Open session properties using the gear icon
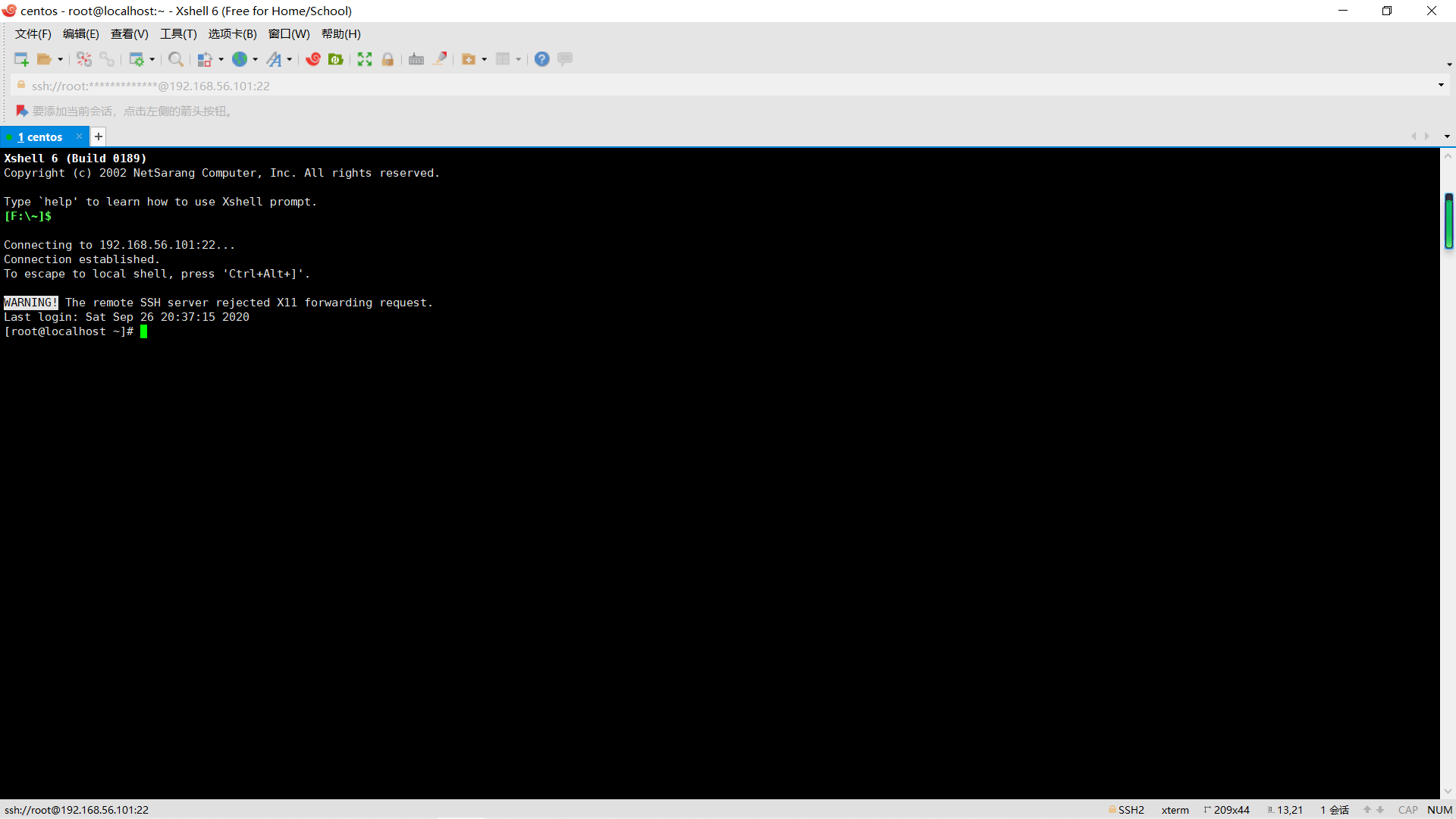 (x=137, y=59)
